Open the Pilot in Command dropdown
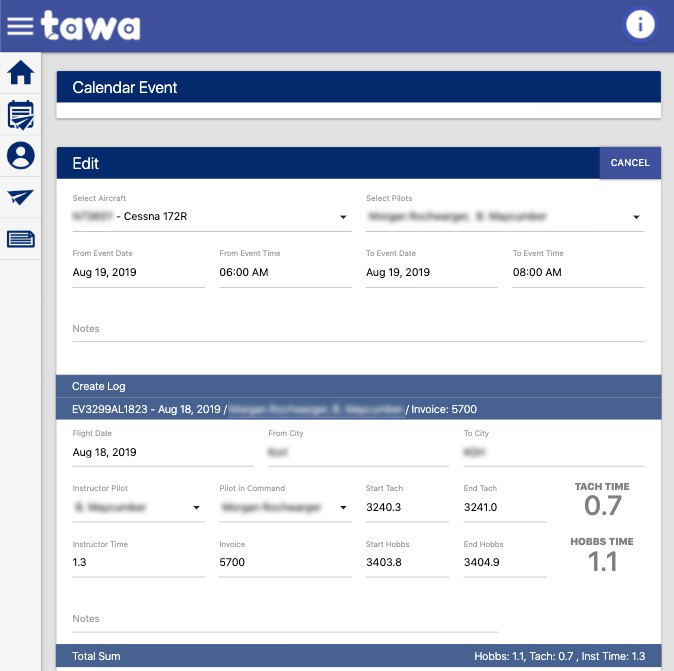674x671 pixels. click(284, 508)
